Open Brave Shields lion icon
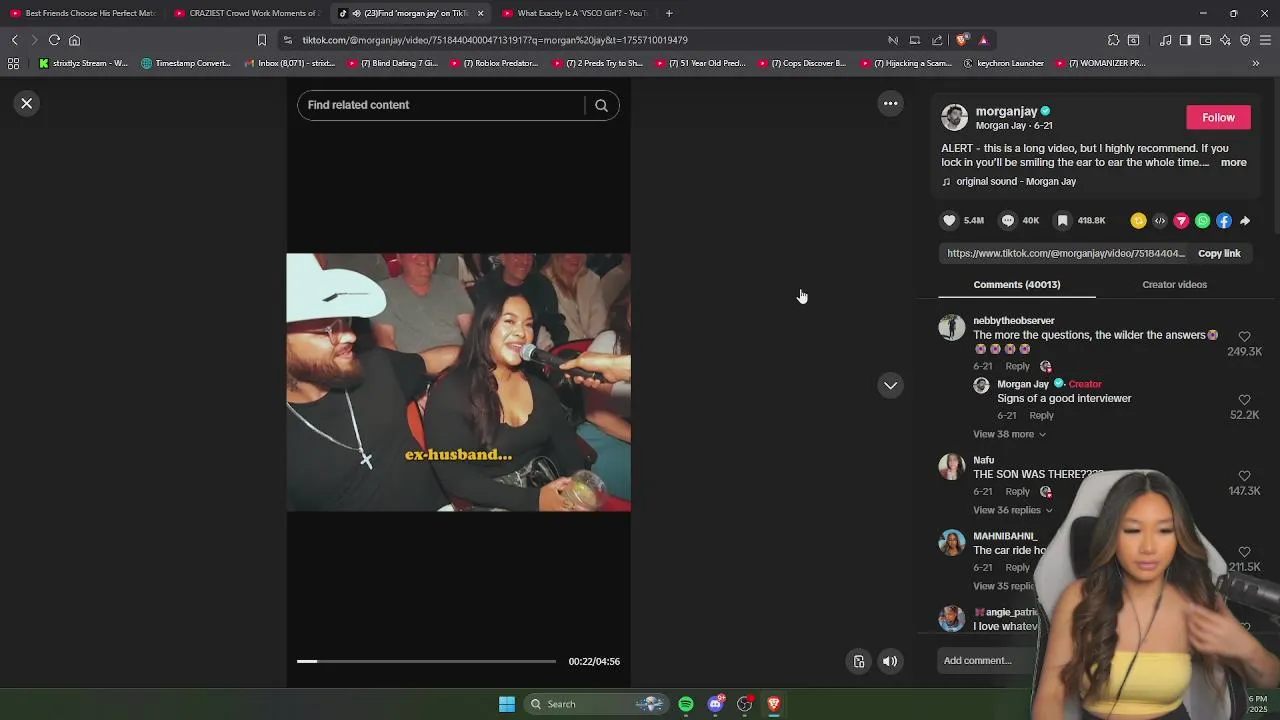This screenshot has width=1280, height=720. (962, 40)
